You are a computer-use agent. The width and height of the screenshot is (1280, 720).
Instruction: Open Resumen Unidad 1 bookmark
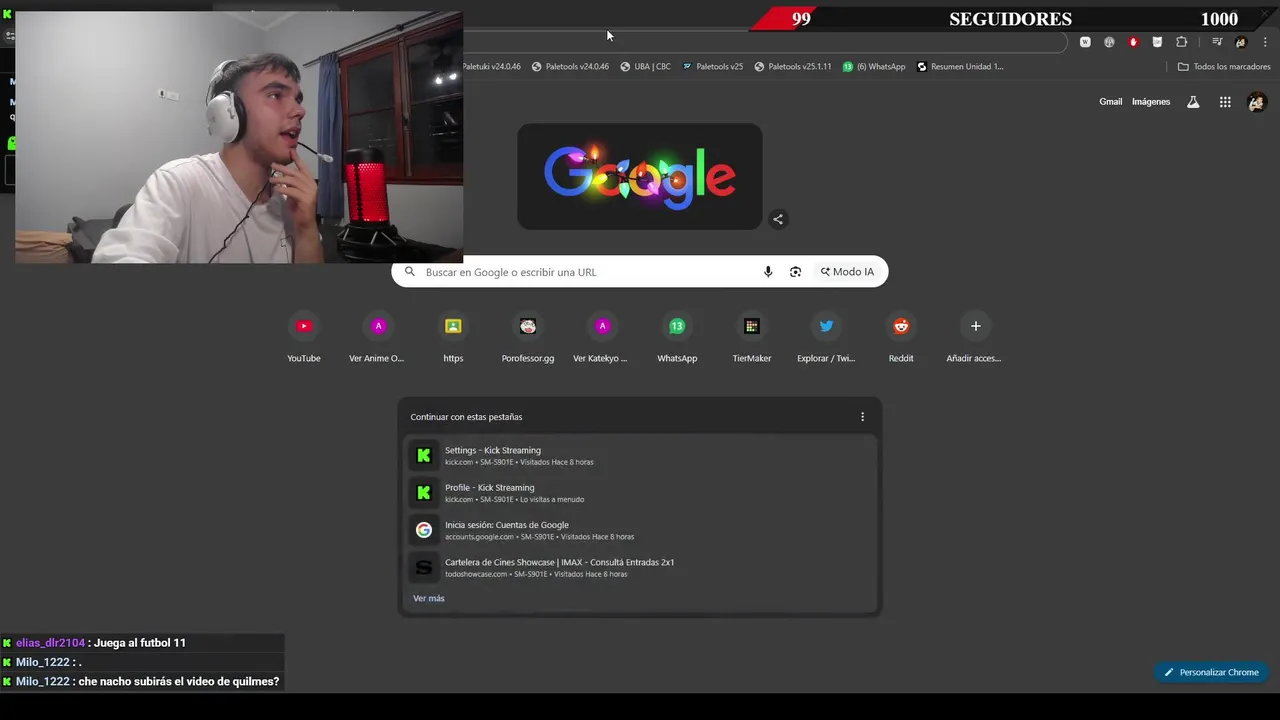(x=960, y=67)
